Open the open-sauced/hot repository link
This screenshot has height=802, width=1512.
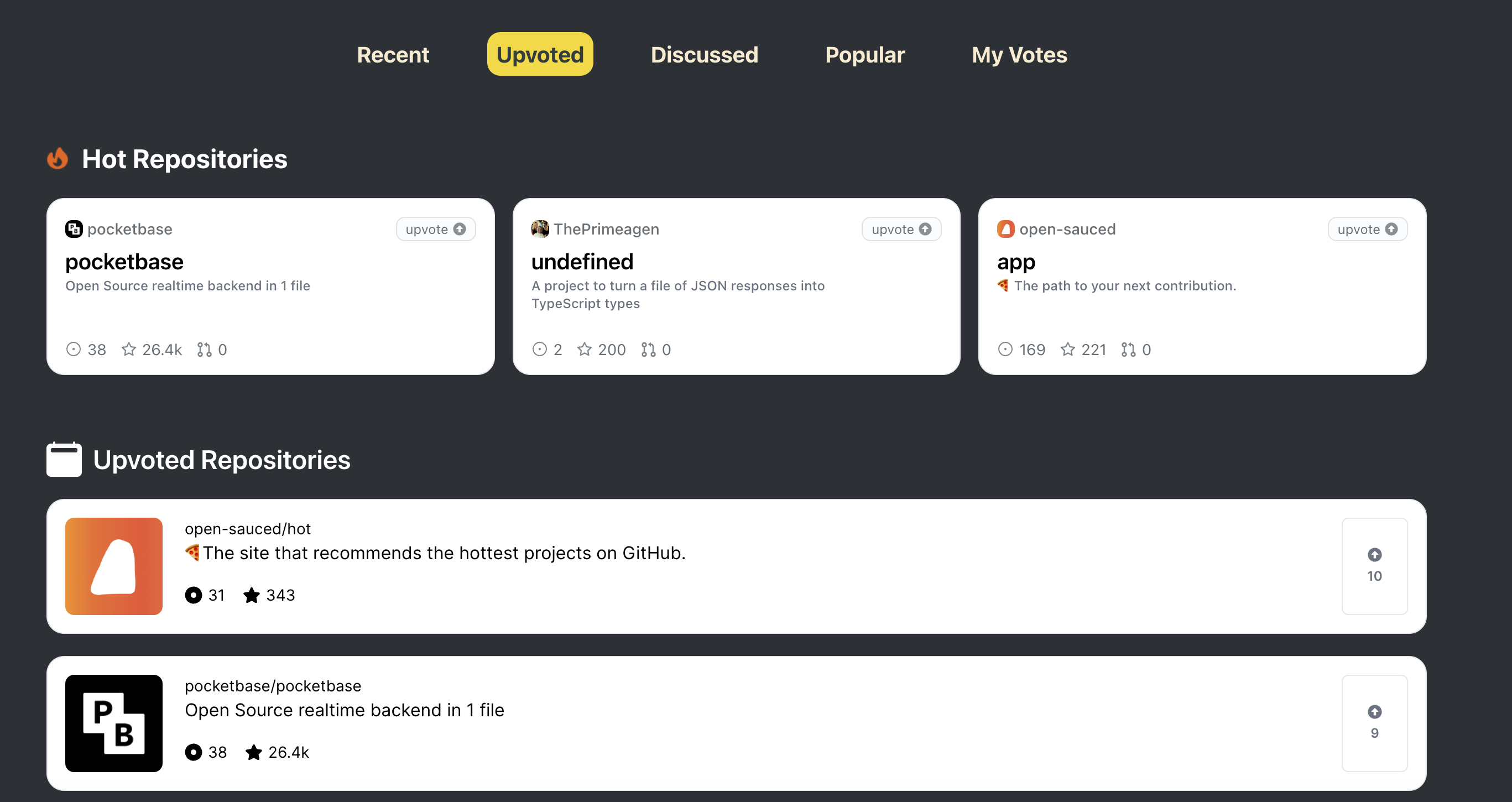248,528
